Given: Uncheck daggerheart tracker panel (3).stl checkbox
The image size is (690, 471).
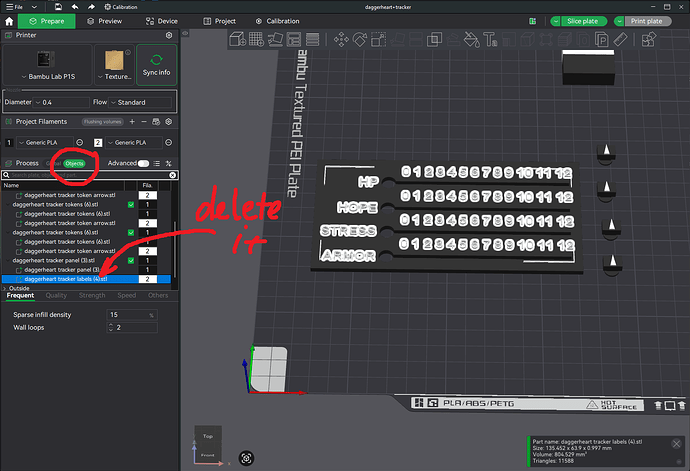Looking at the screenshot, I should [x=131, y=261].
